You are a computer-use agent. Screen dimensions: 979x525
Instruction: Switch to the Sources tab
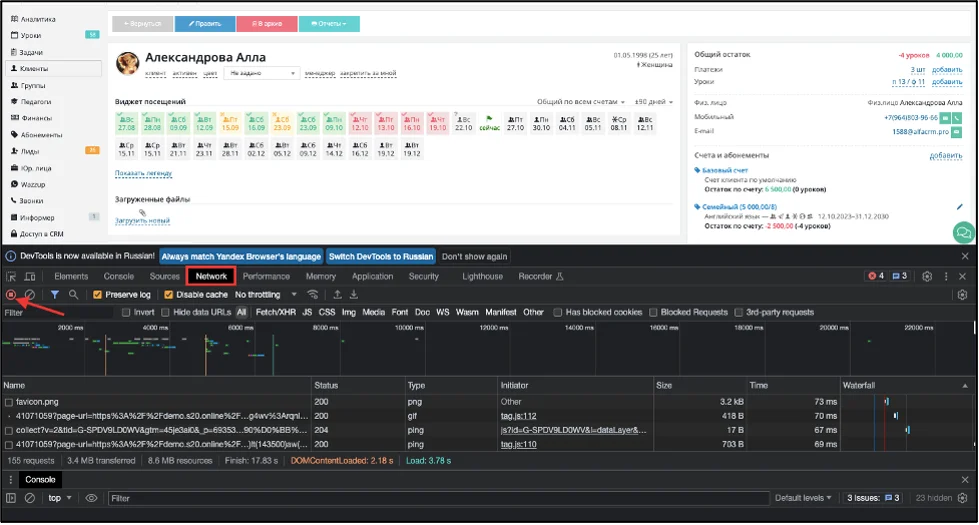click(x=164, y=277)
